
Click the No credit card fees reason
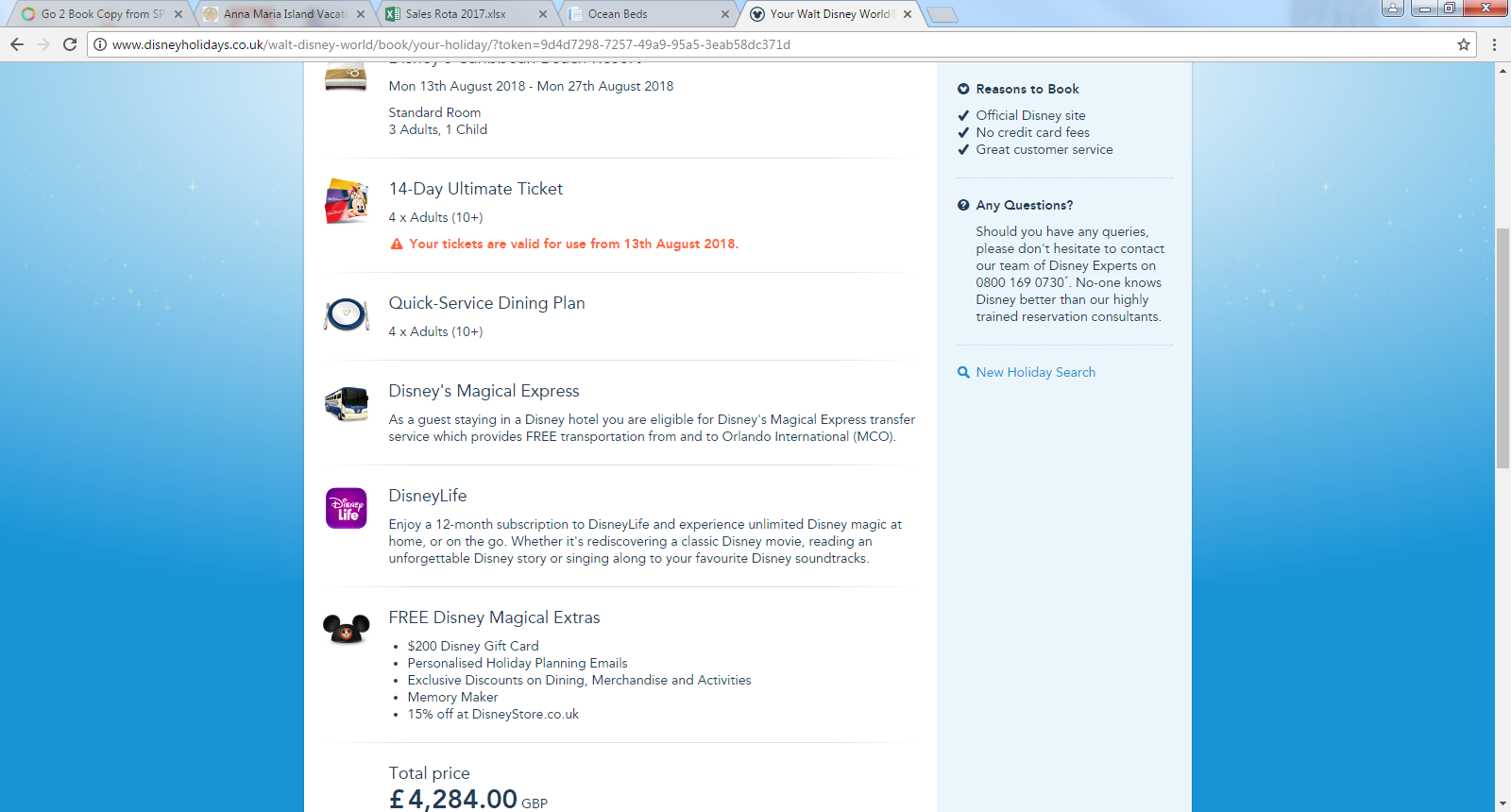(1033, 132)
